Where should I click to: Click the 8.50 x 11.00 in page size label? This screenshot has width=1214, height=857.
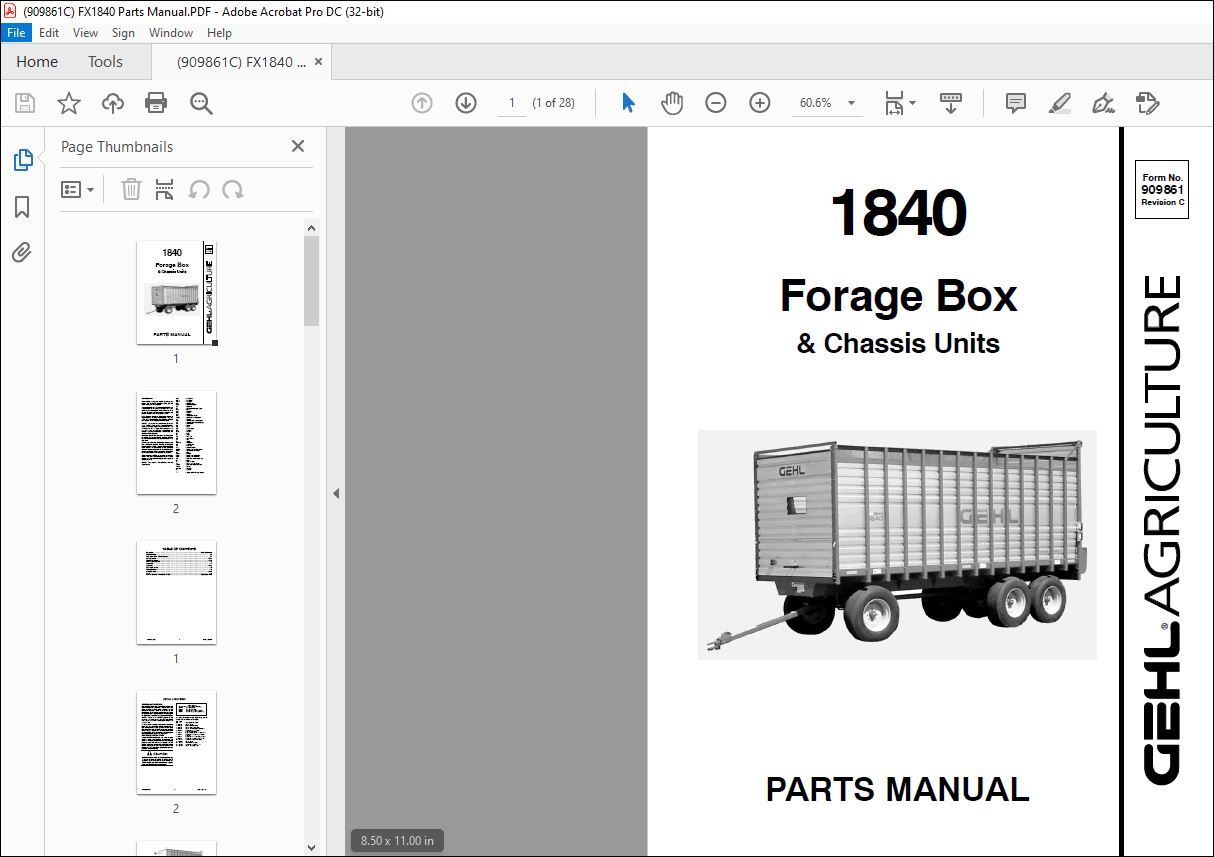pos(398,841)
